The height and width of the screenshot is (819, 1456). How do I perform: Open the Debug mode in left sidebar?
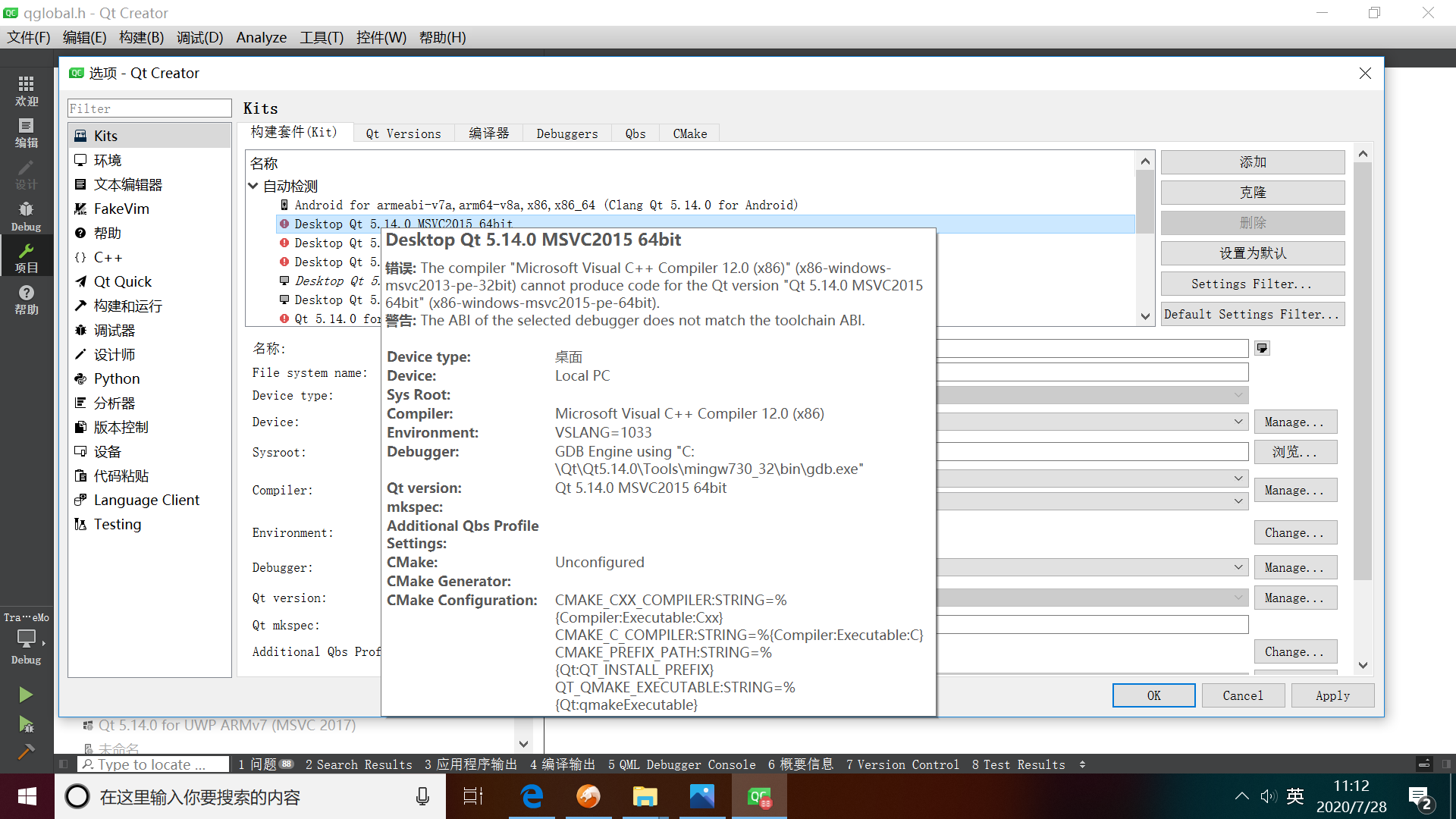26,215
